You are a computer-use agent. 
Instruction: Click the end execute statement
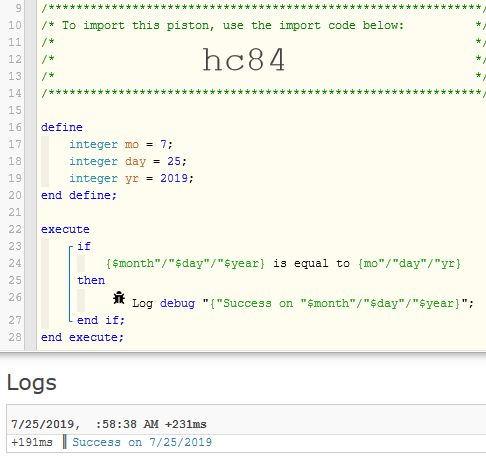pyautogui.click(x=82, y=337)
